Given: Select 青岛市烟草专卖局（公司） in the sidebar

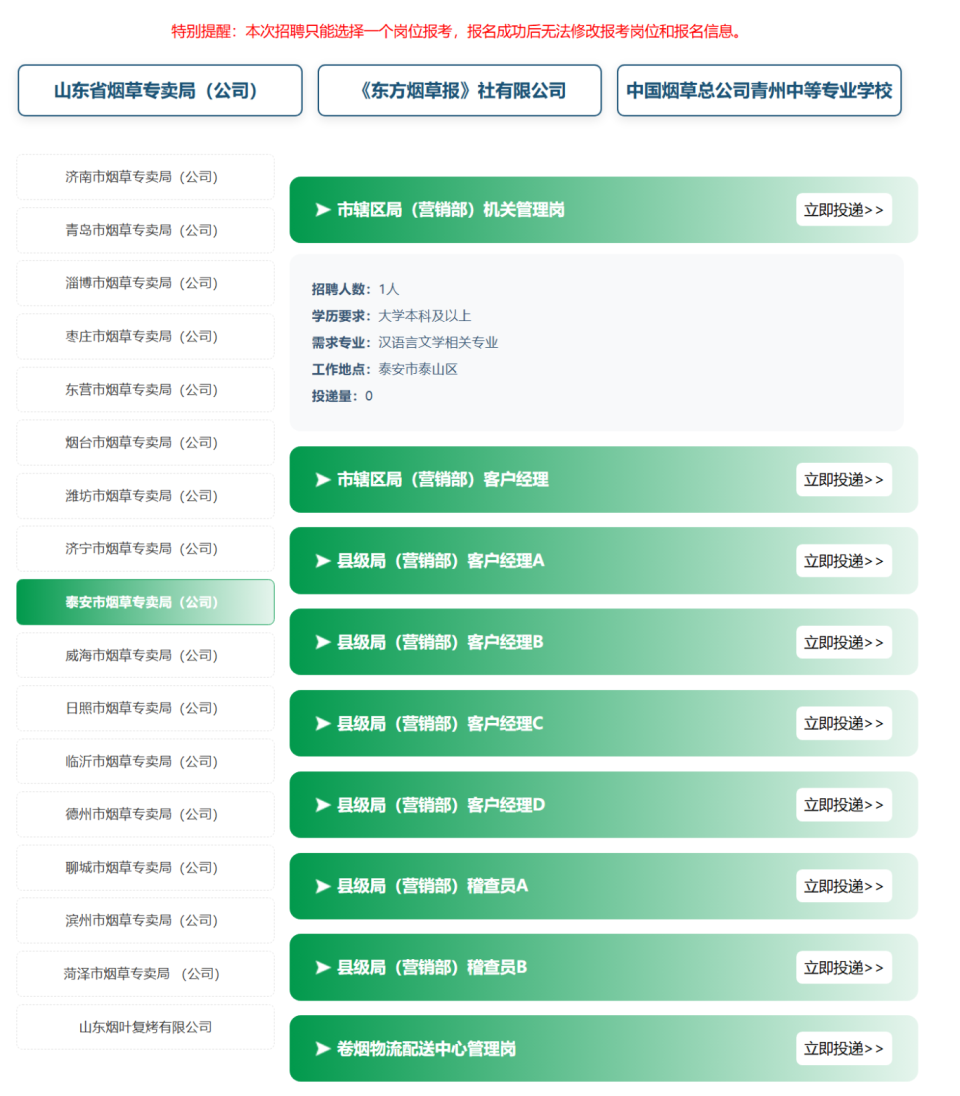Looking at the screenshot, I should pyautogui.click(x=145, y=230).
